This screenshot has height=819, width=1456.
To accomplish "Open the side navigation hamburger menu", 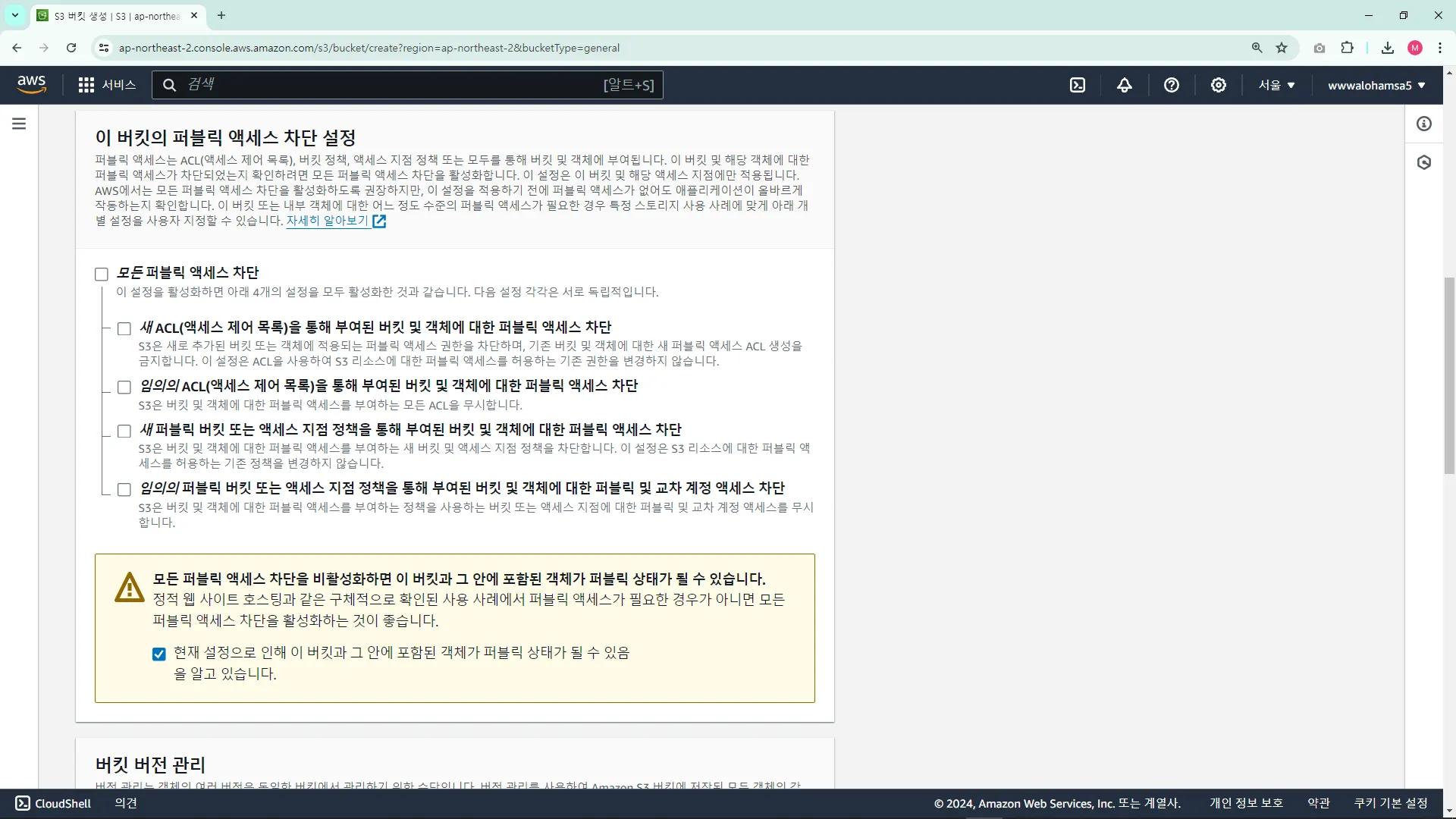I will pos(19,124).
